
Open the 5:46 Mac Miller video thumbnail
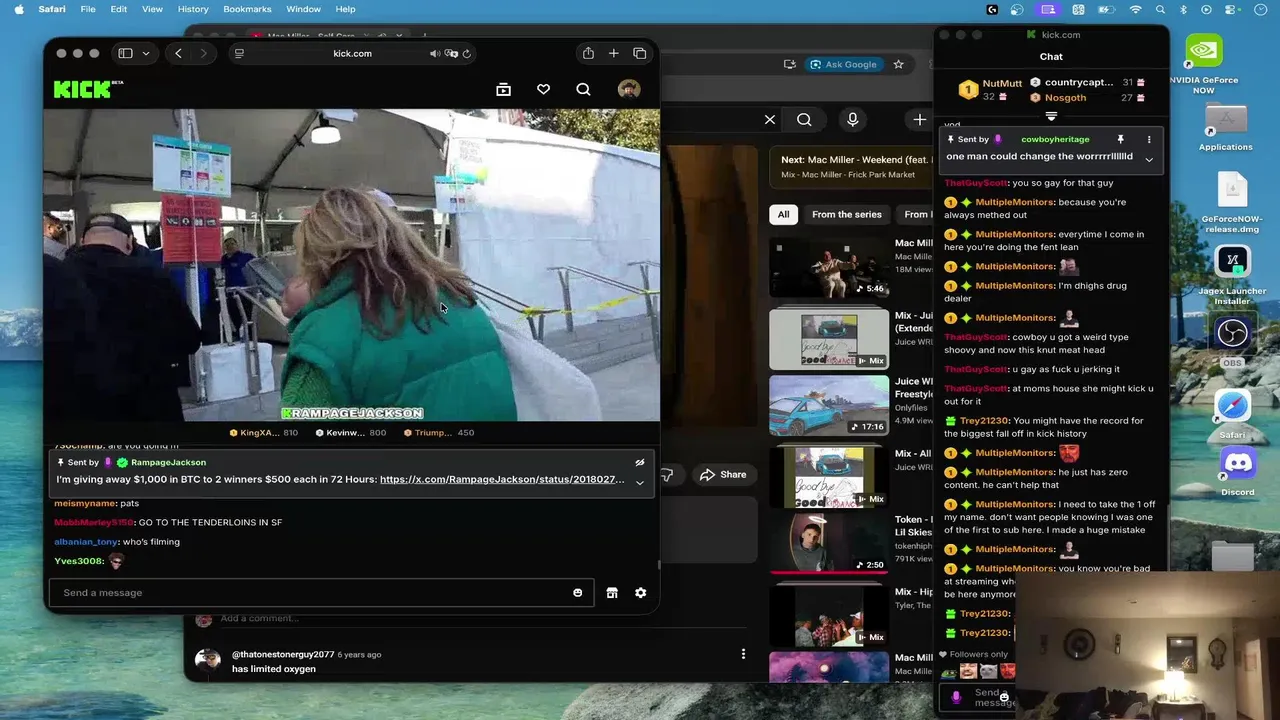829,266
